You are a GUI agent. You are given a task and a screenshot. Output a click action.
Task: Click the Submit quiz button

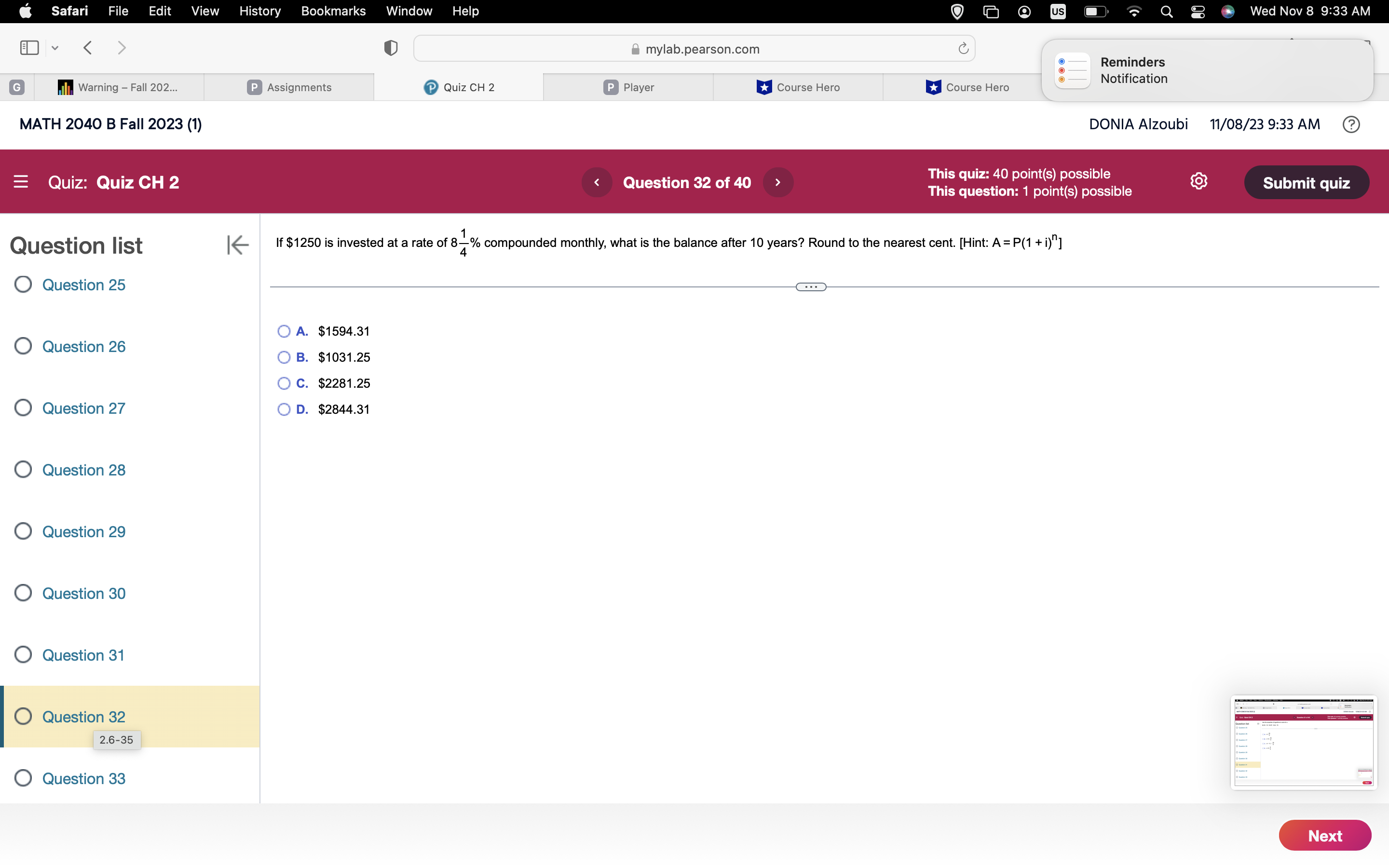(x=1307, y=182)
